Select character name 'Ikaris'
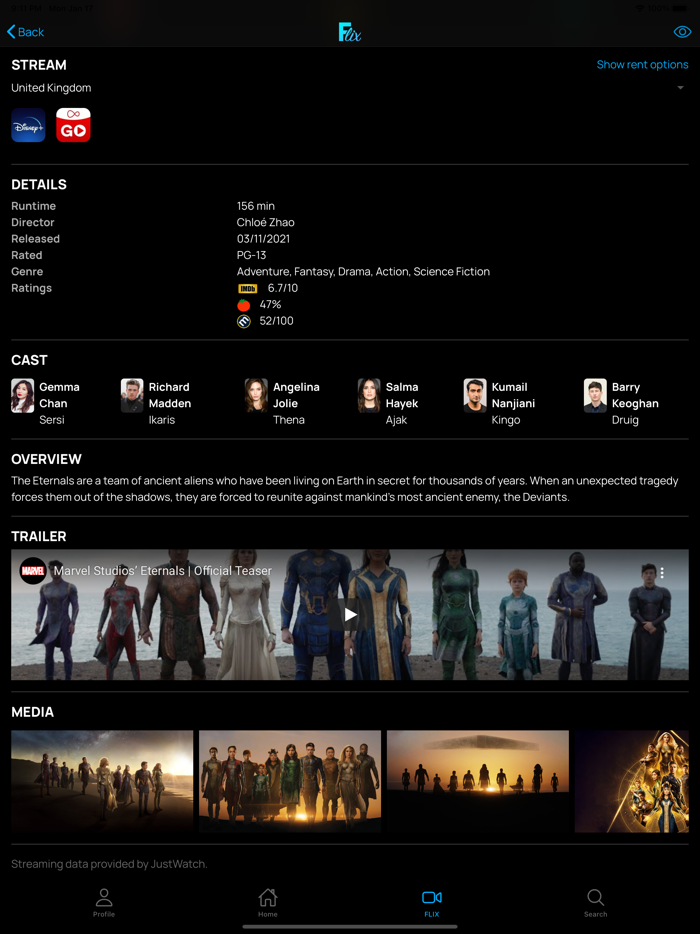Screen dimensions: 700x934 point(161,420)
